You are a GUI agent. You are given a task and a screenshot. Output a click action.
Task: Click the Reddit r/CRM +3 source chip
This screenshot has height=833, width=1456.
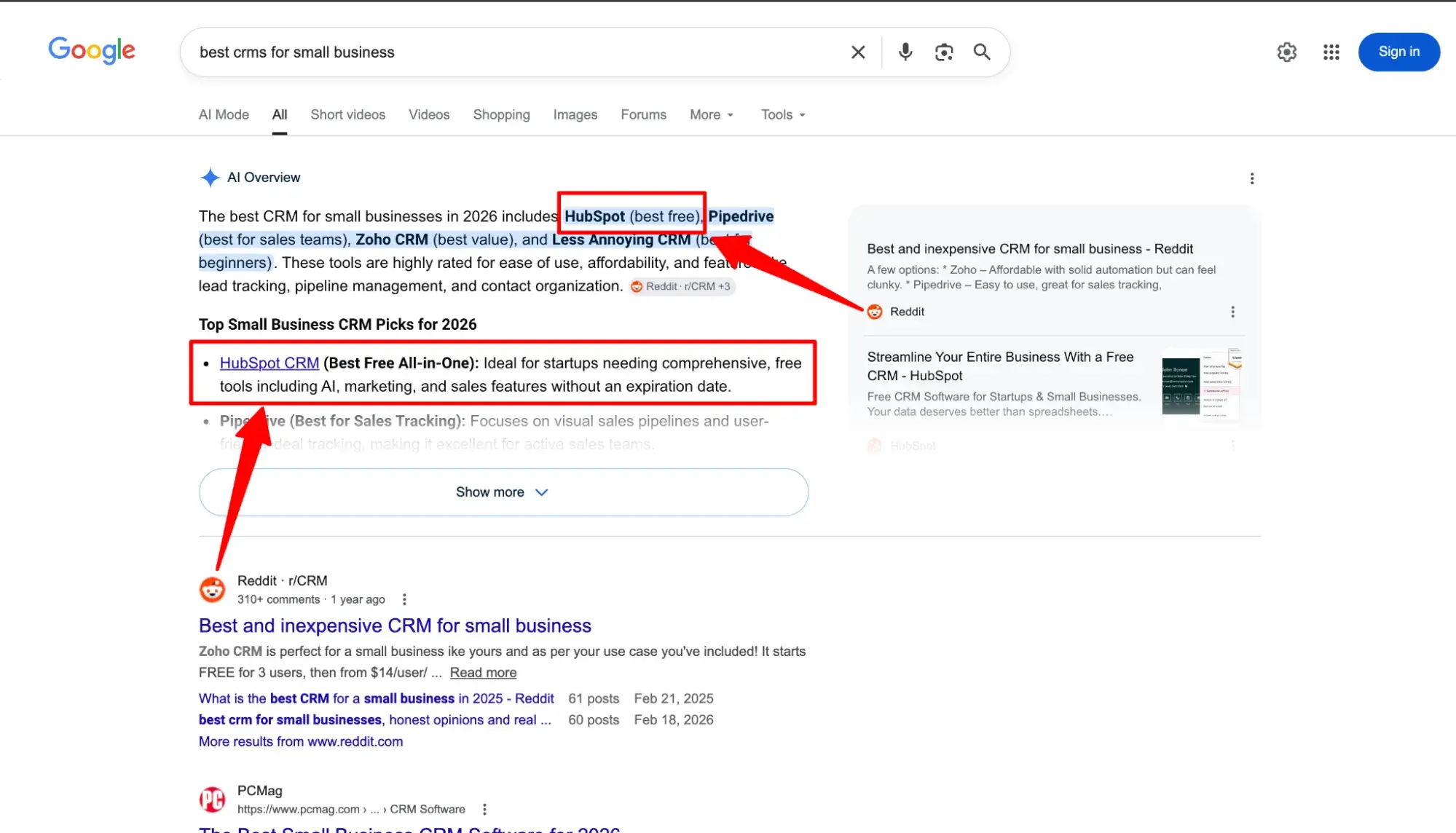[x=681, y=286]
